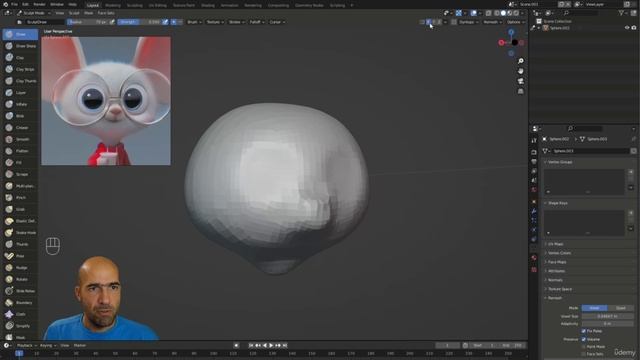Toggle X-axis symmetry button
This screenshot has width=640, height=360.
click(x=428, y=22)
